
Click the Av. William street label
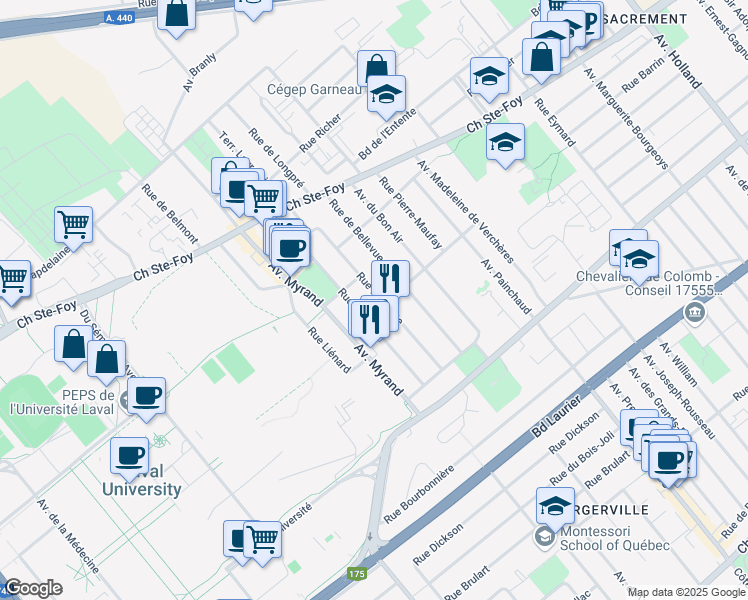[679, 364]
